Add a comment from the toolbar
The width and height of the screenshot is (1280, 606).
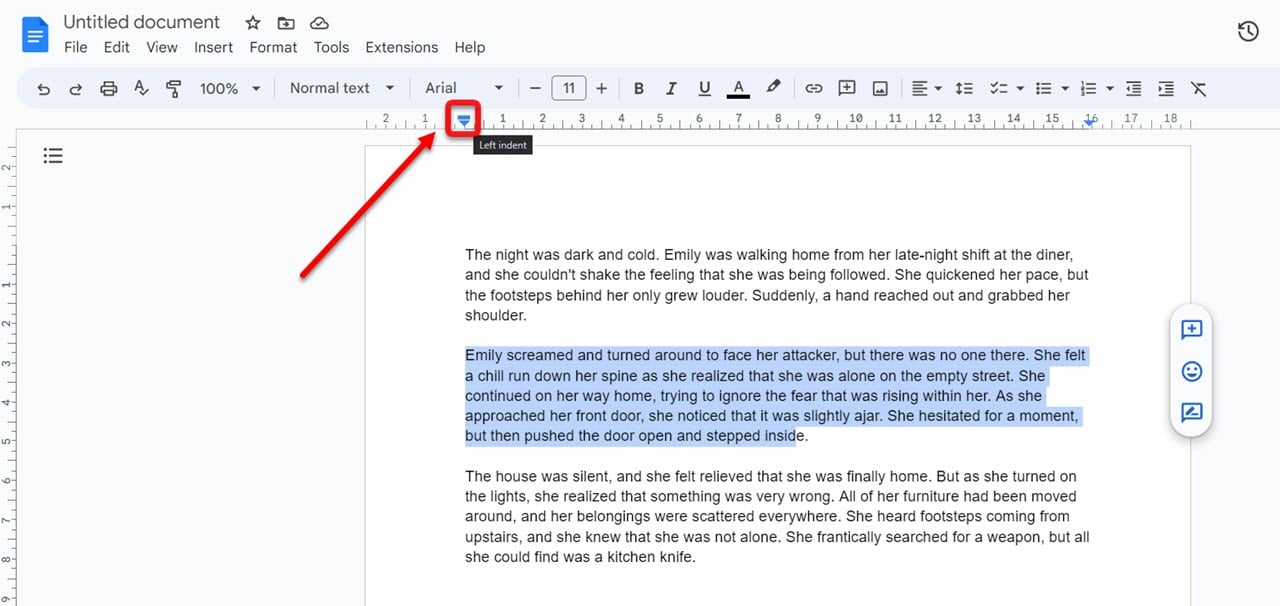[846, 88]
